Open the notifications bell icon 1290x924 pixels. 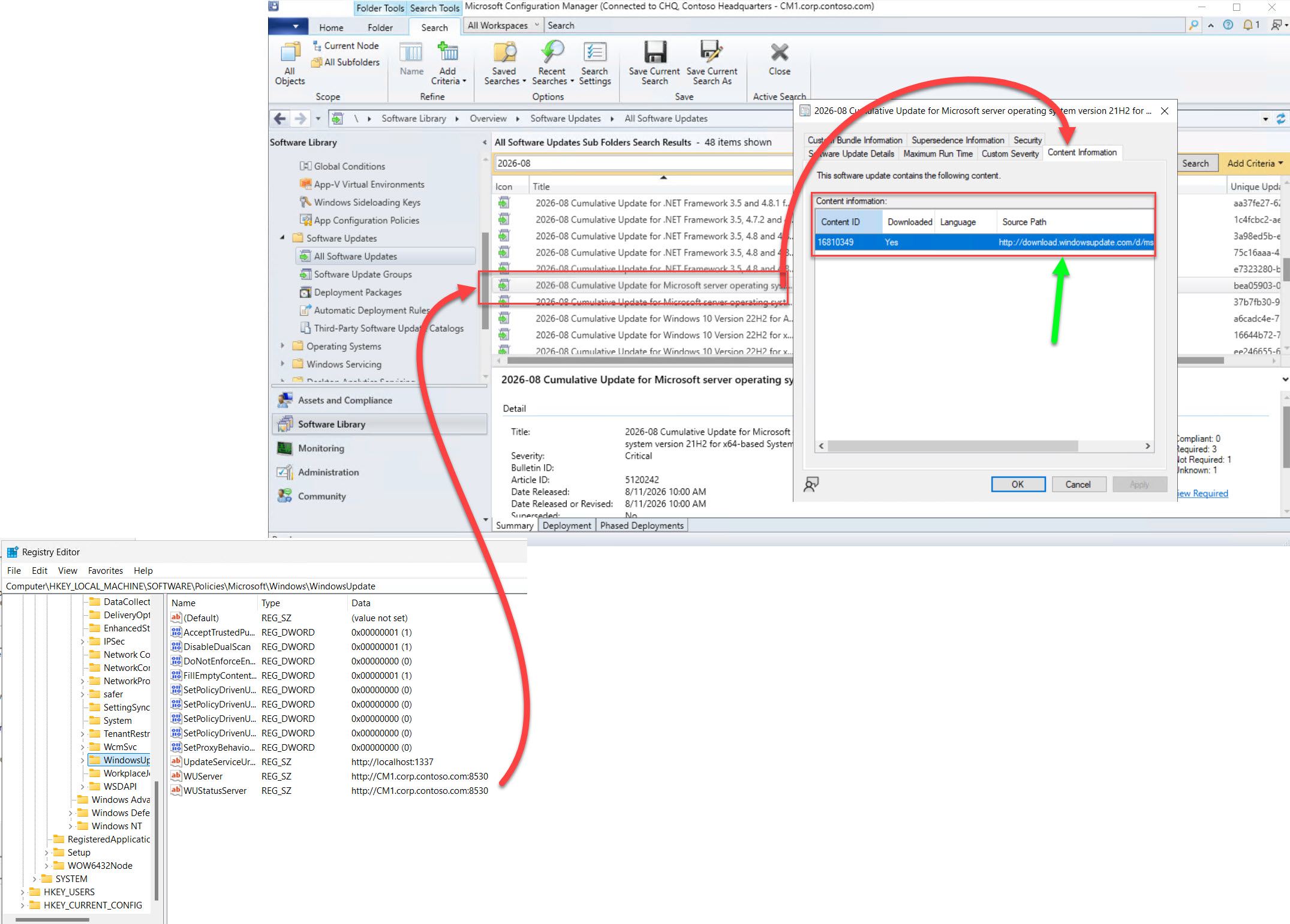pos(1248,25)
